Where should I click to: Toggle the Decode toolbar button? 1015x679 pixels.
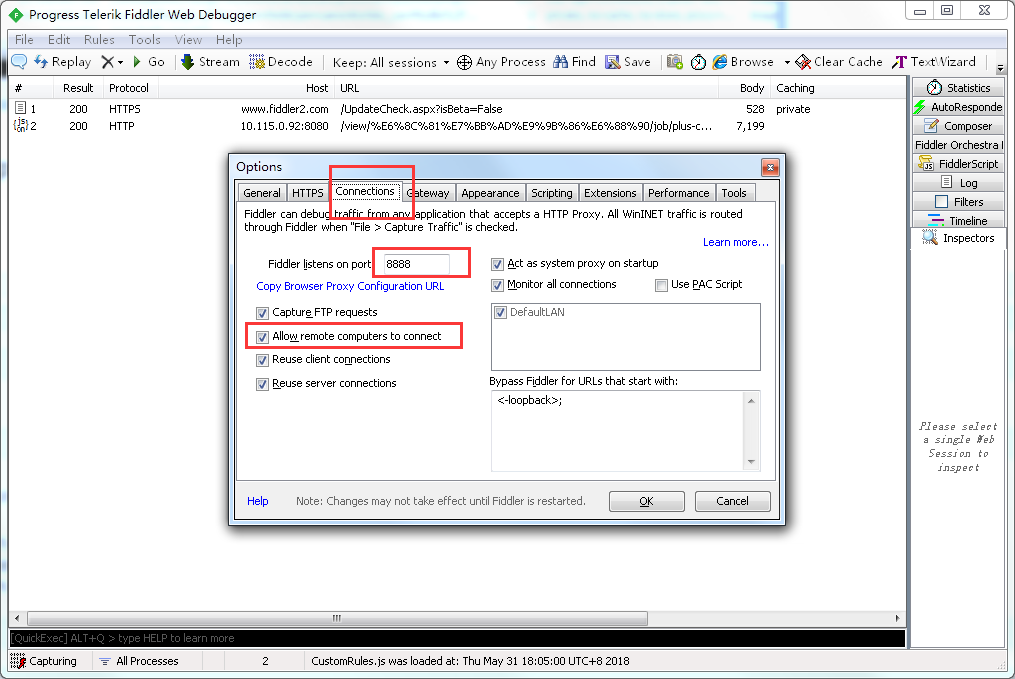(x=281, y=61)
